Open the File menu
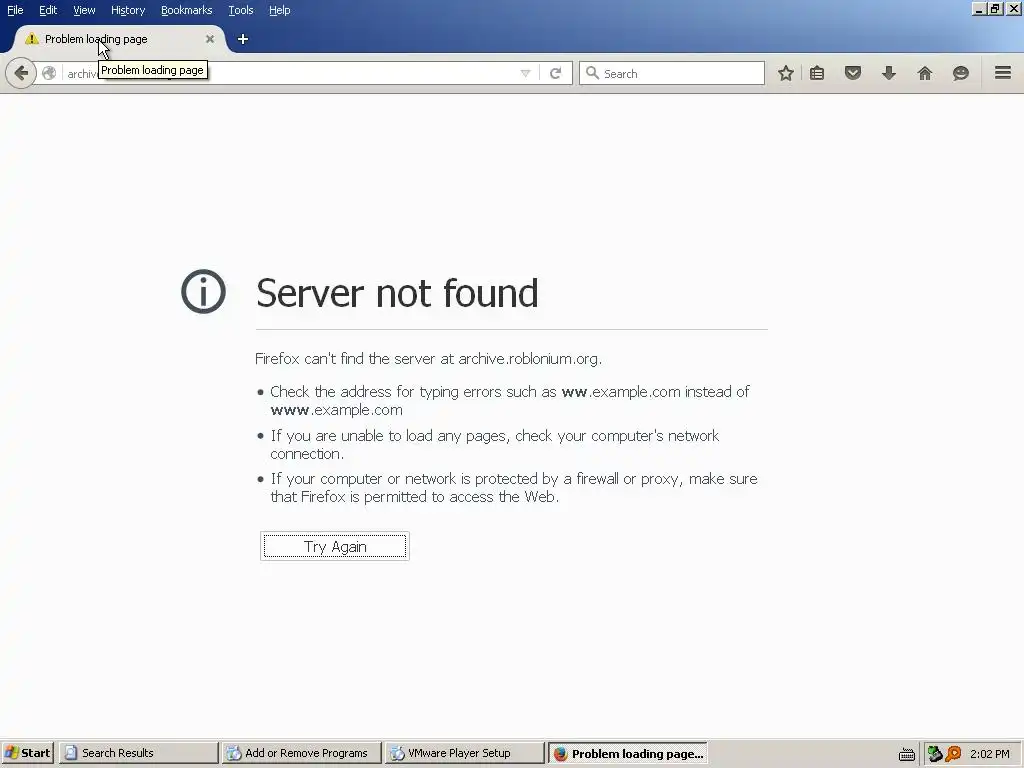This screenshot has height=768, width=1024. coord(15,10)
